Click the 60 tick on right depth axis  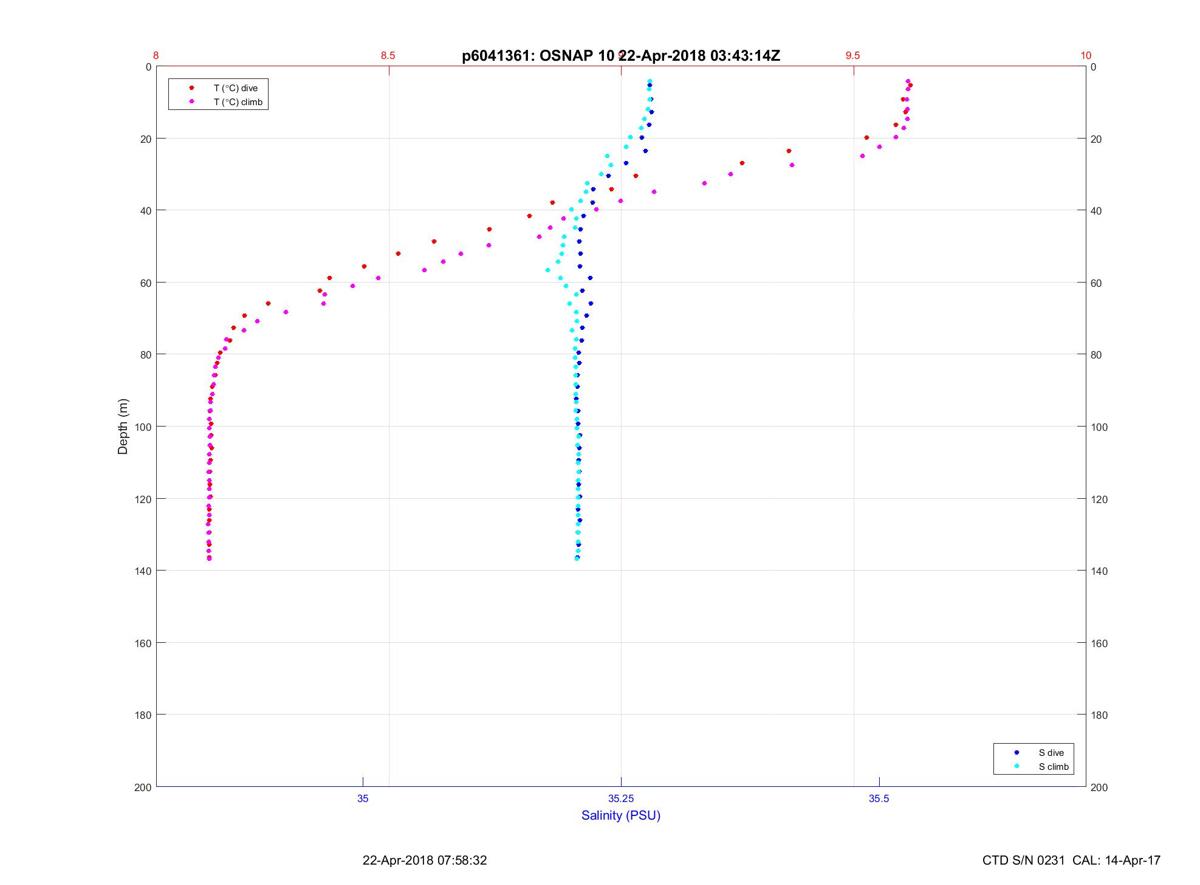[1096, 283]
